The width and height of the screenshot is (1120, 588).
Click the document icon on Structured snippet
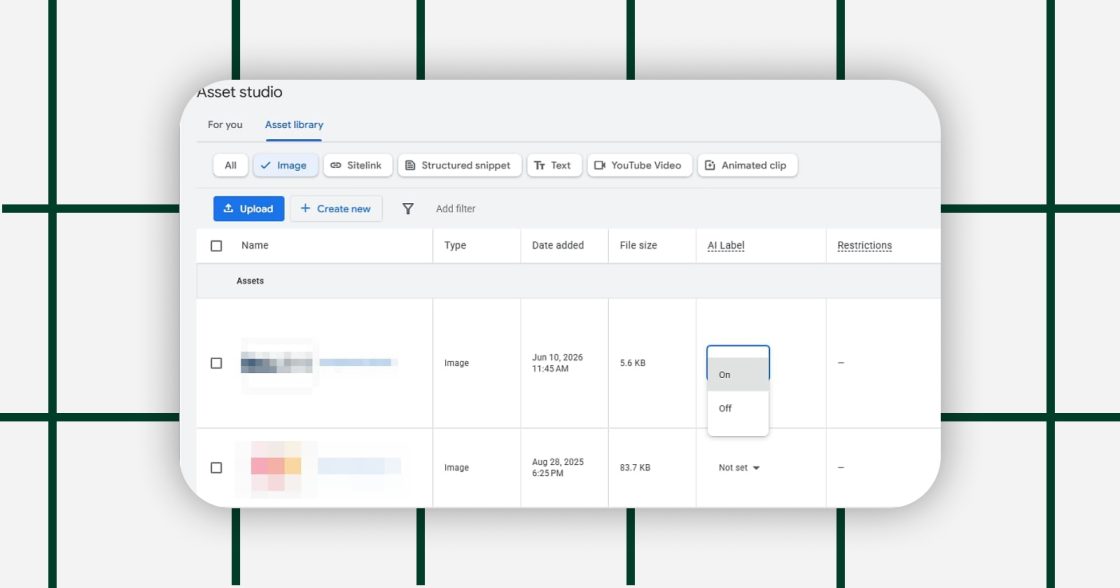coord(410,165)
